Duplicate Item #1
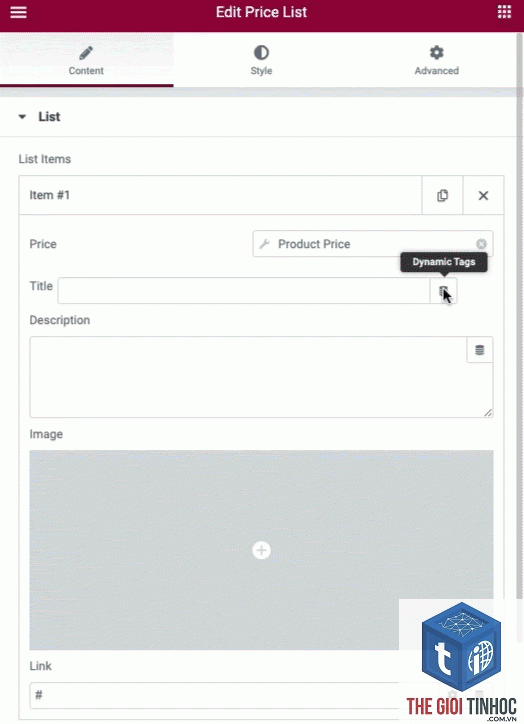The image size is (524, 724). click(442, 195)
